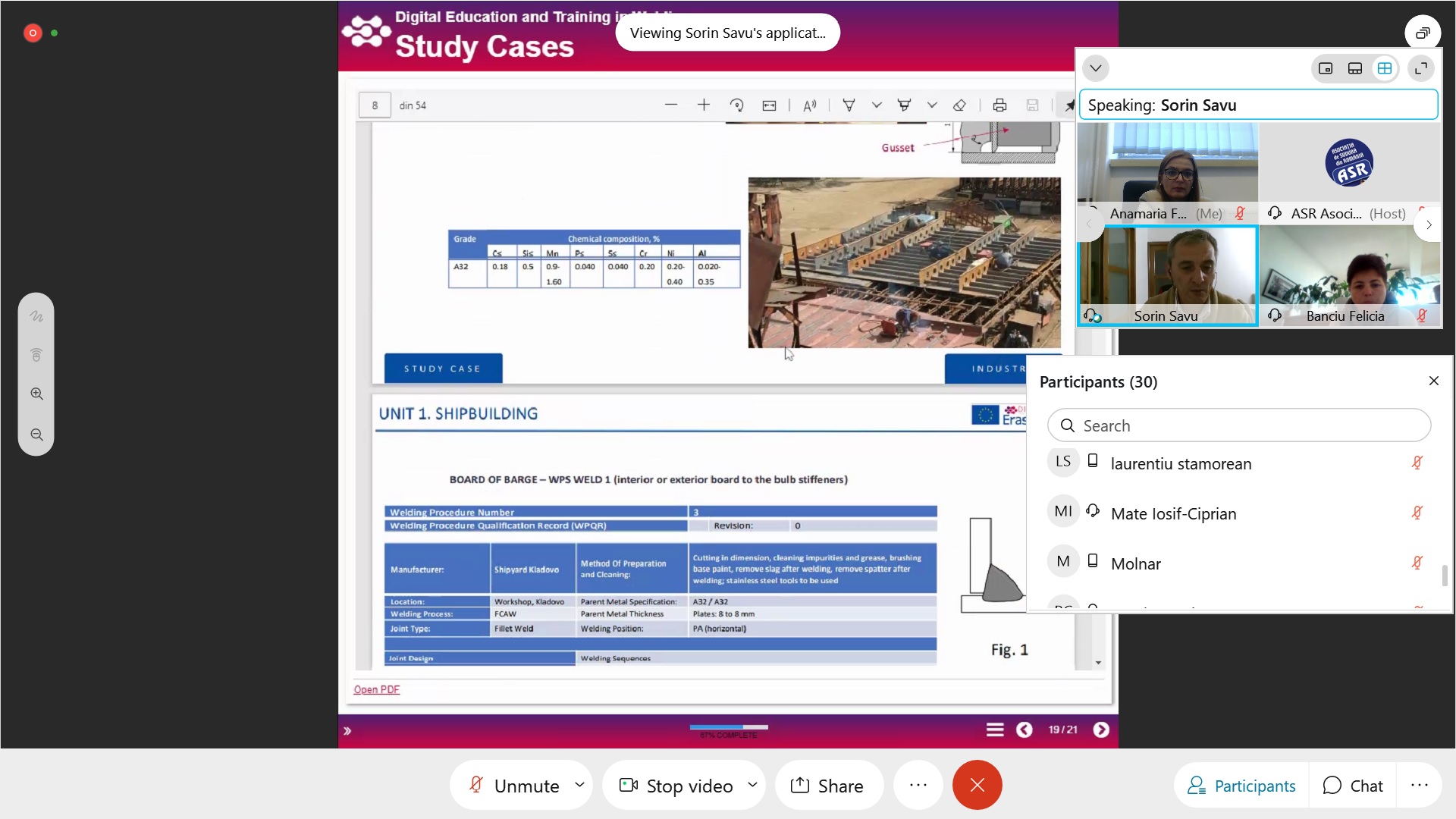Enter full-screen video panel view
Image resolution: width=1456 pixels, height=819 pixels.
(x=1421, y=69)
